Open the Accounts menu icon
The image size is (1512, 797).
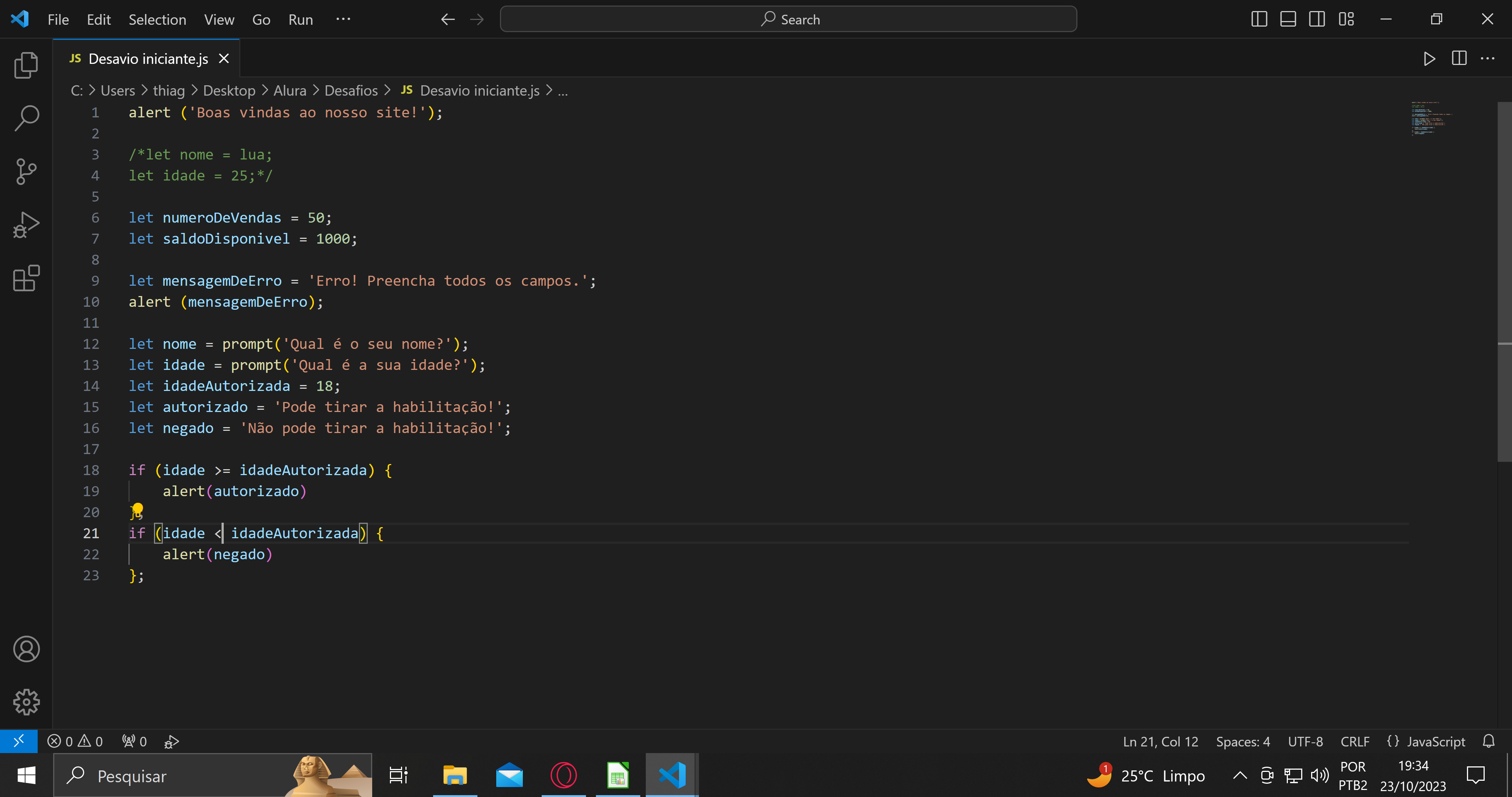click(x=26, y=649)
